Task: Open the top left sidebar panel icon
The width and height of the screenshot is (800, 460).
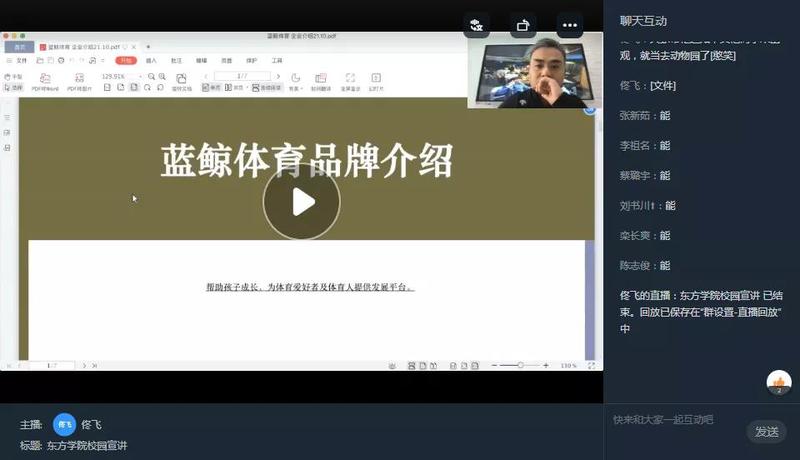Action: pyautogui.click(x=7, y=118)
